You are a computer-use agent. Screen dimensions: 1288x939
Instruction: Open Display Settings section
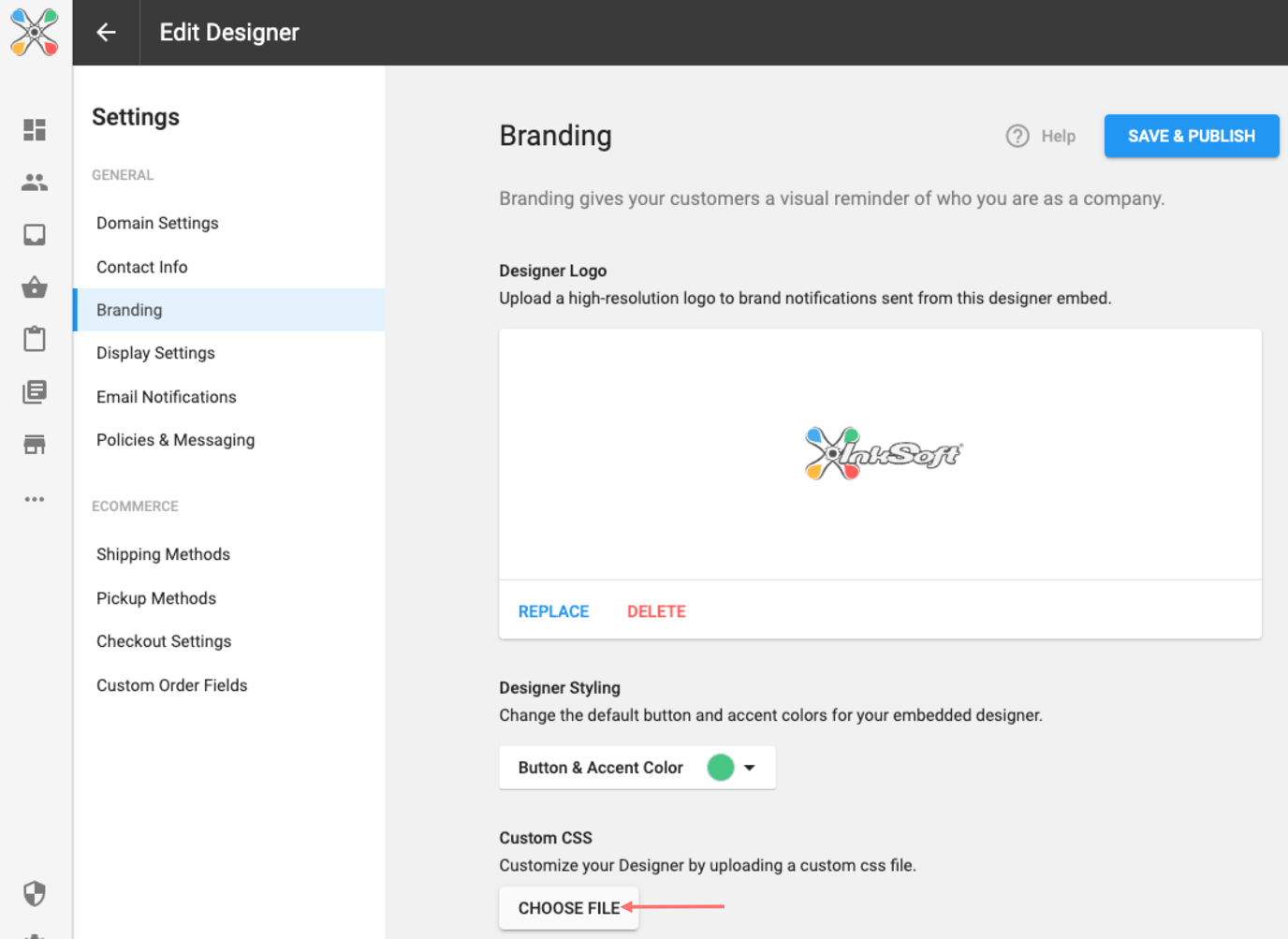[155, 353]
